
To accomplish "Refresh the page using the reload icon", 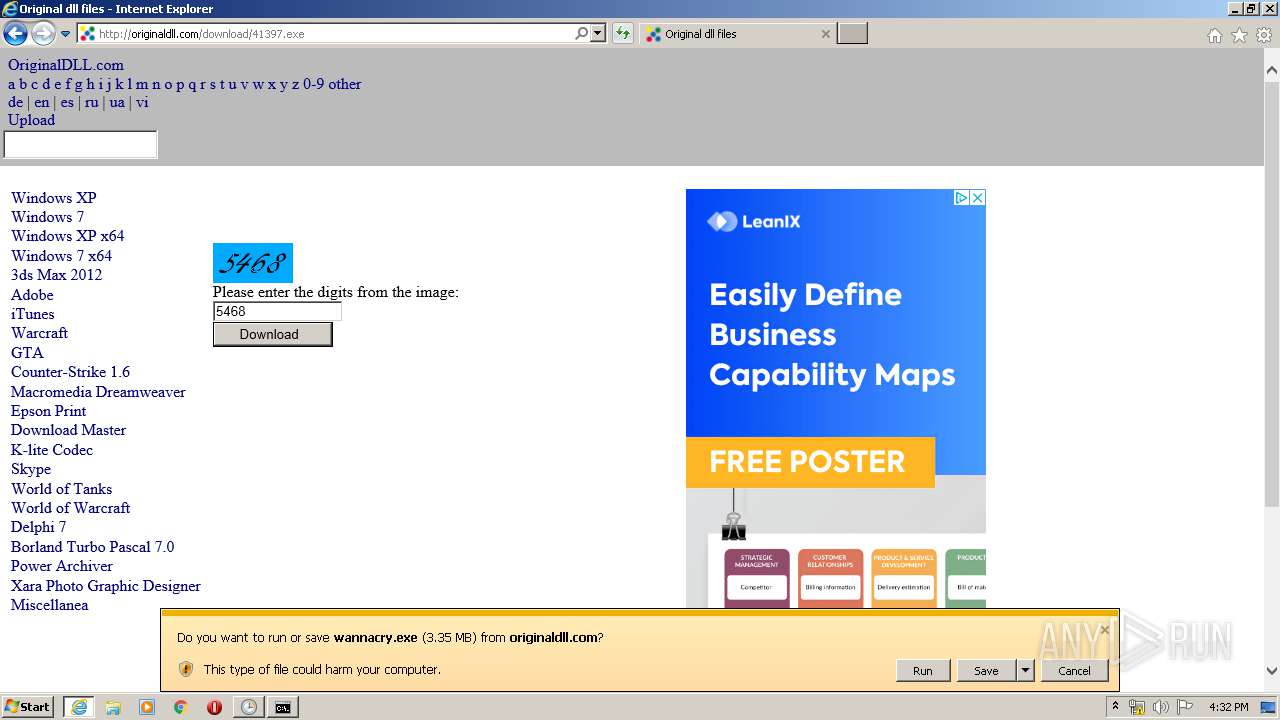I will [x=623, y=33].
